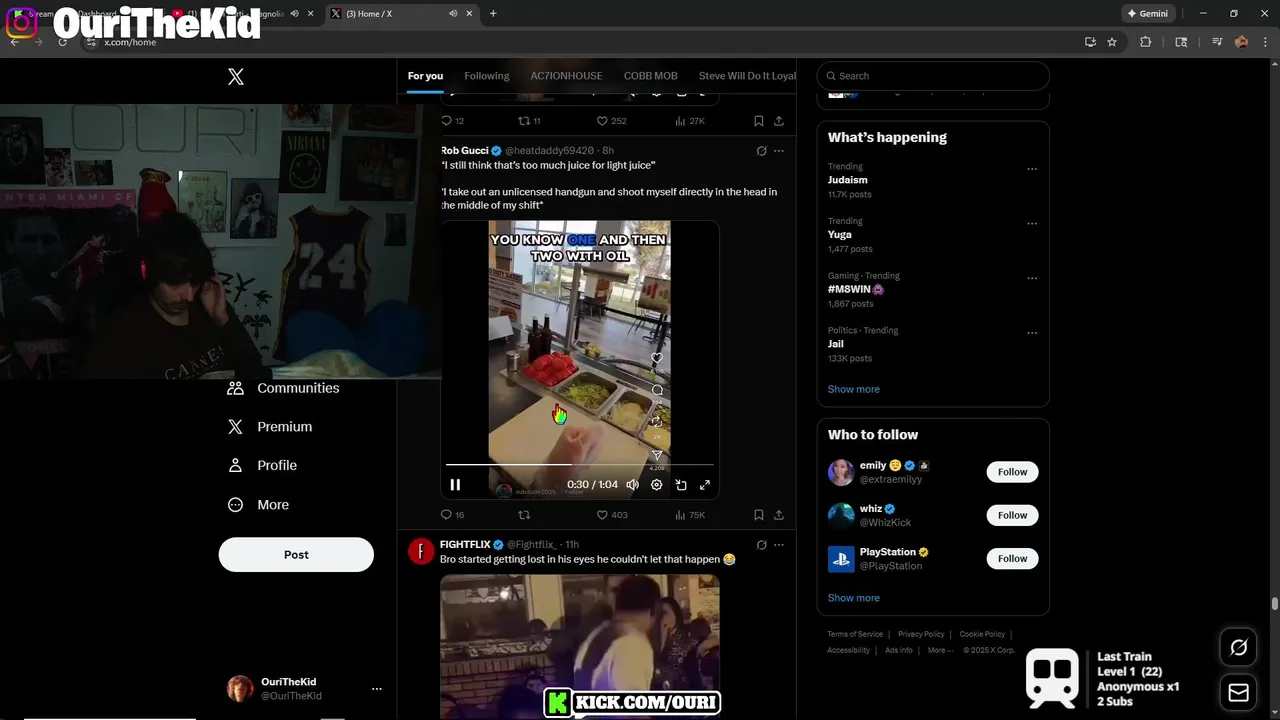Open more options for Yuga trend
This screenshot has width=1280, height=720.
1032,224
